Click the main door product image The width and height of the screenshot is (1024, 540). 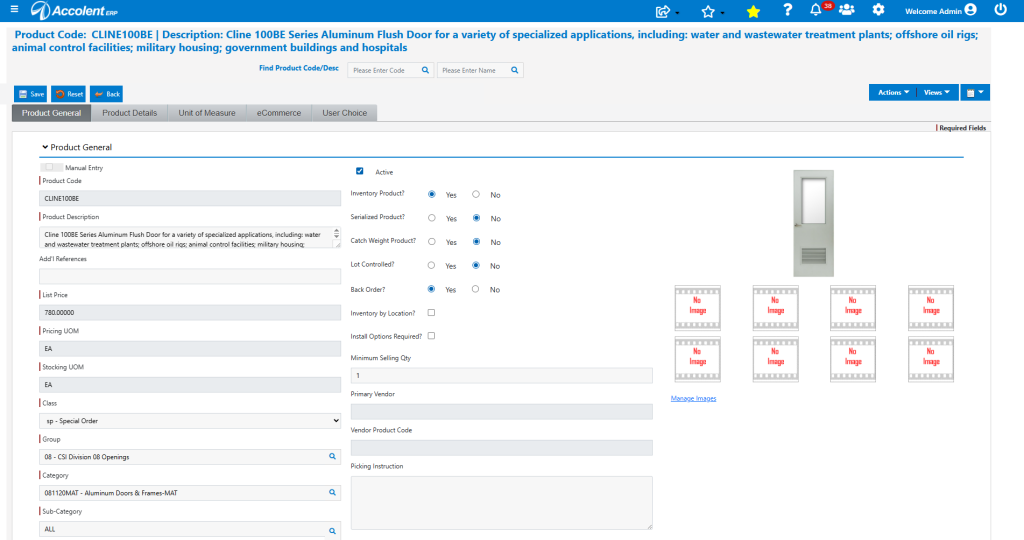(x=813, y=223)
